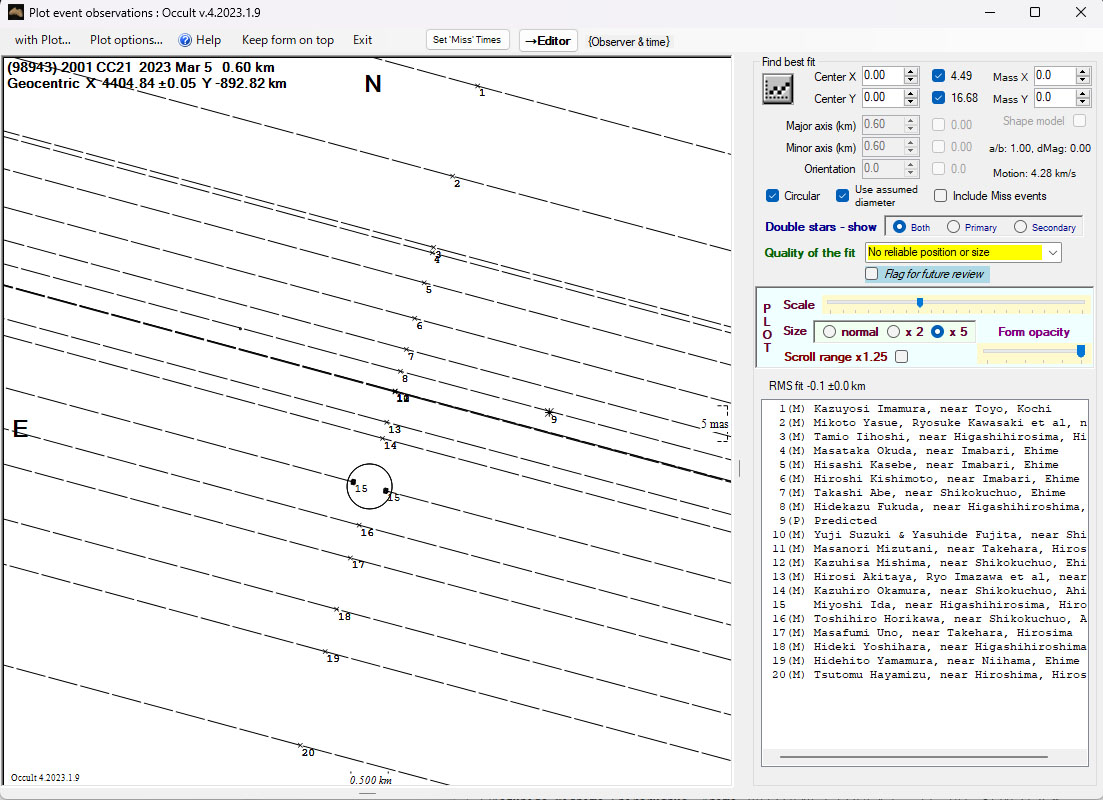Increase Mass X using up spinner arrow
1103x800 pixels.
[x=1083, y=72]
